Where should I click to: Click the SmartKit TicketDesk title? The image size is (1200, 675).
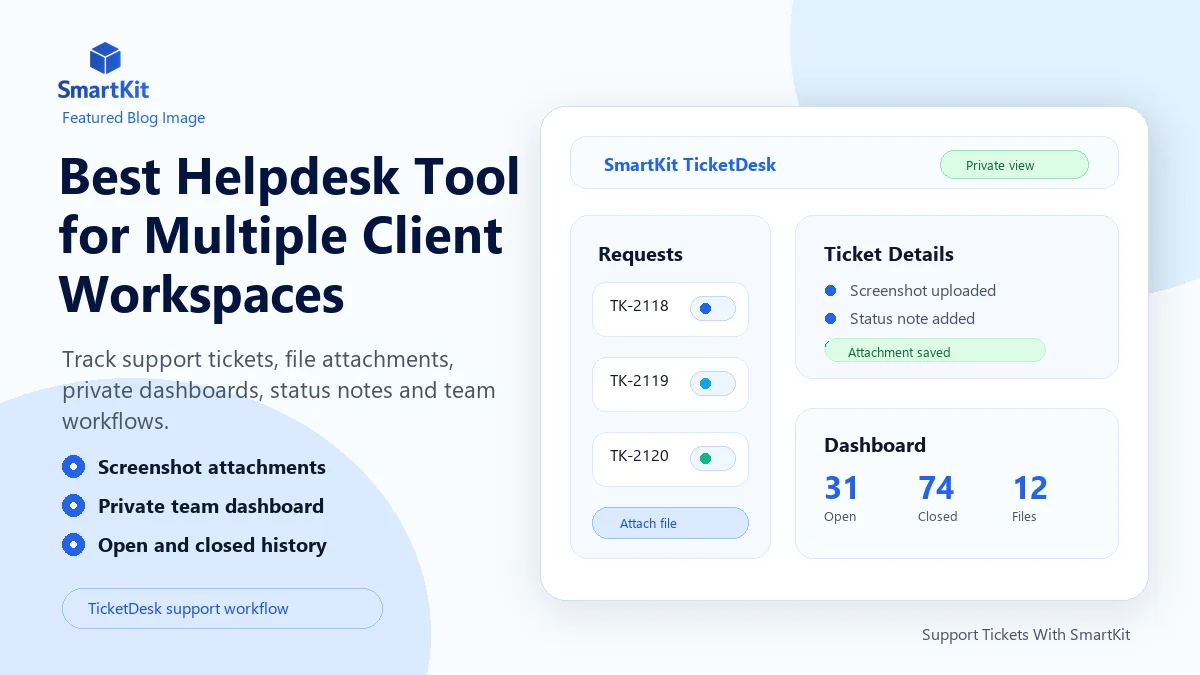(x=690, y=165)
